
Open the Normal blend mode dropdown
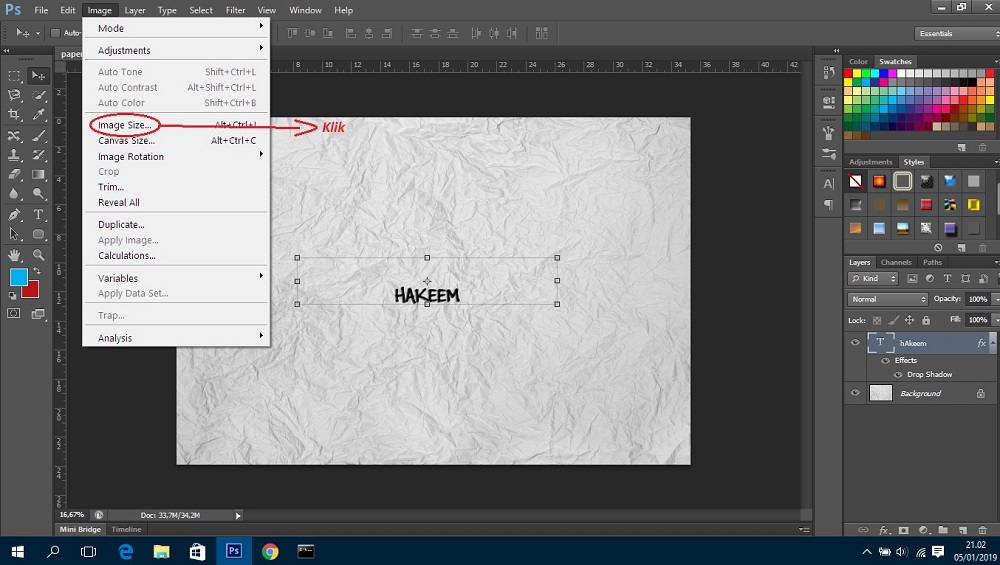click(888, 299)
